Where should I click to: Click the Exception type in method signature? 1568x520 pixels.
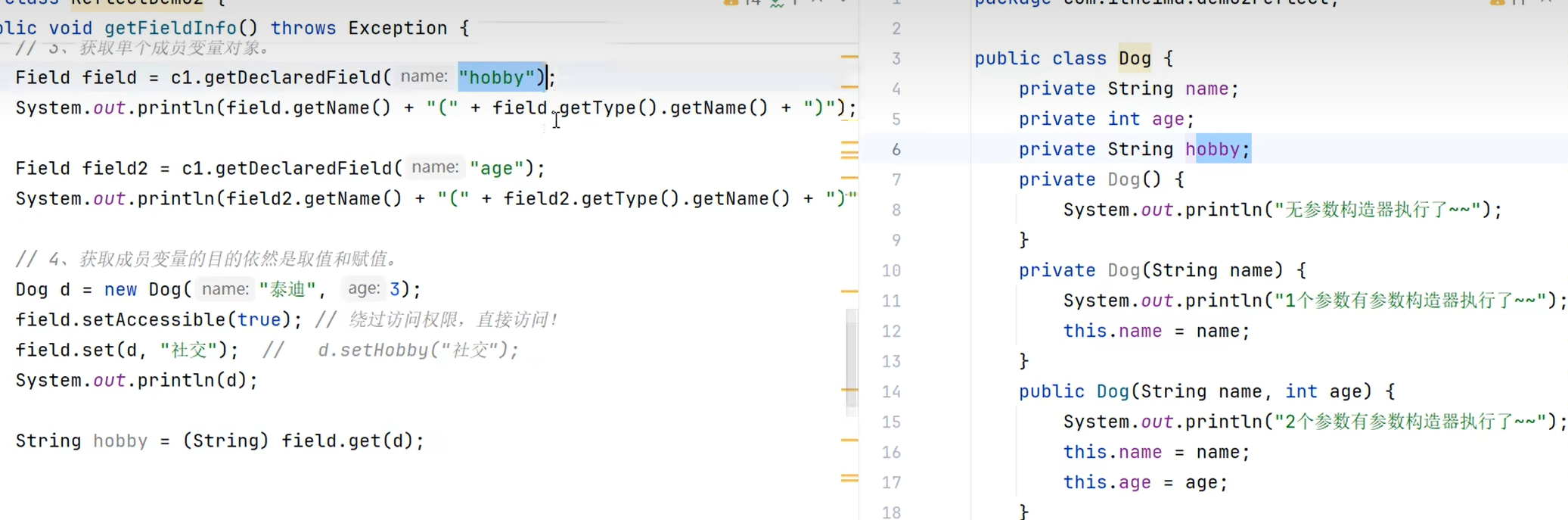(x=398, y=29)
